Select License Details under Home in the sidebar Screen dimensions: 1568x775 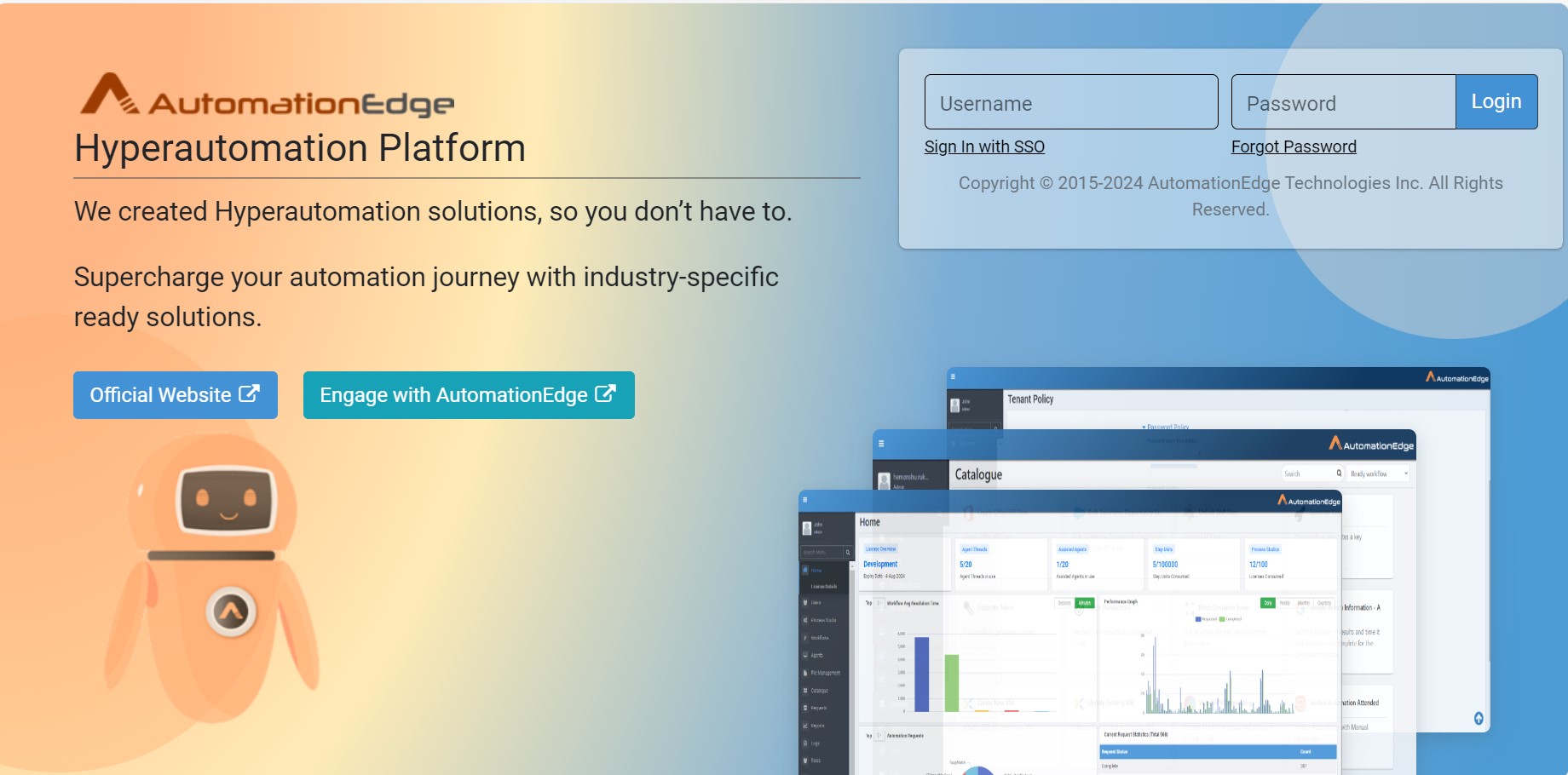point(823,586)
